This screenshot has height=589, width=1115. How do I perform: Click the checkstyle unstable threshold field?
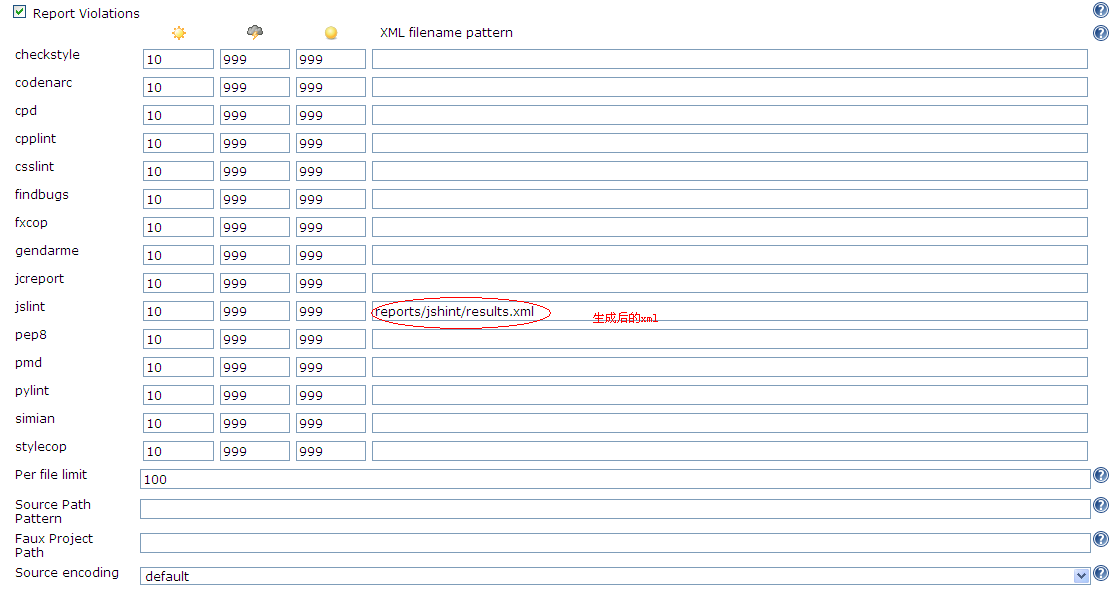331,59
